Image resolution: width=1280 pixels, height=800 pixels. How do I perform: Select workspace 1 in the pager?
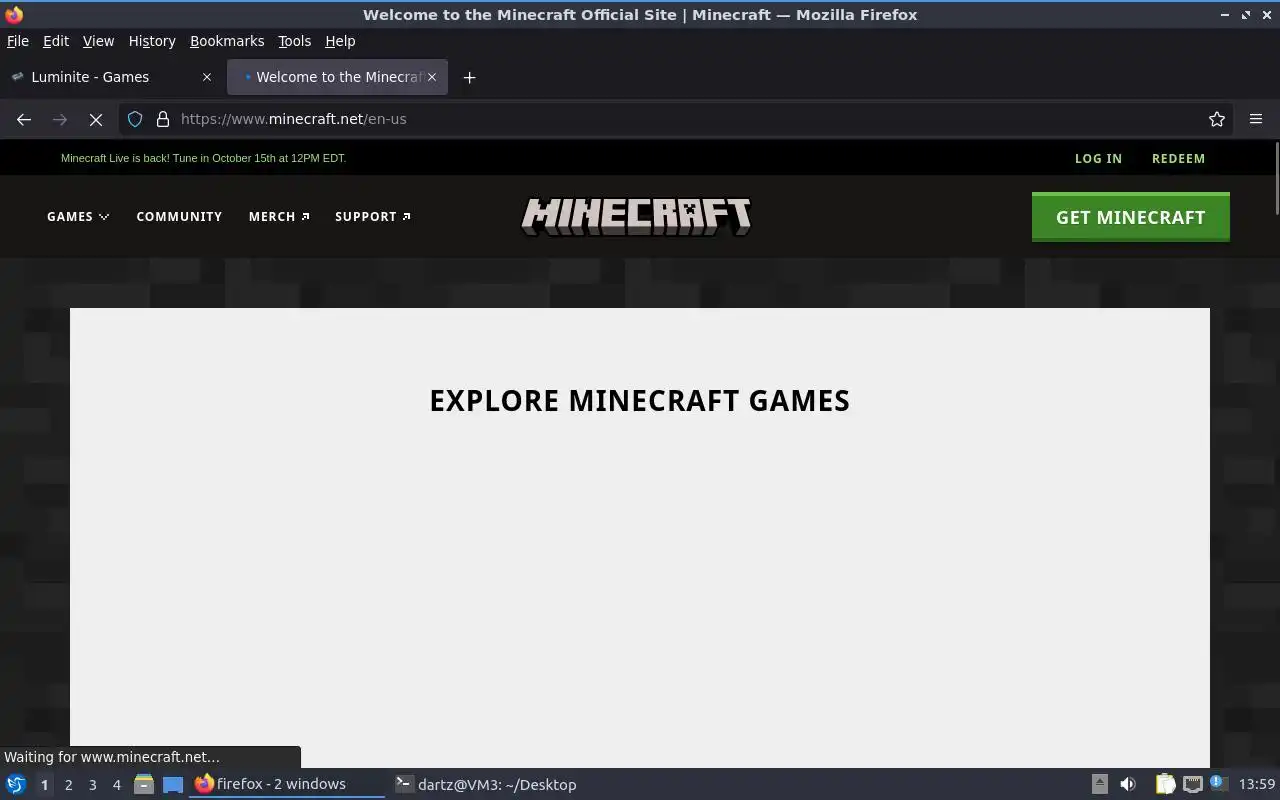point(44,784)
